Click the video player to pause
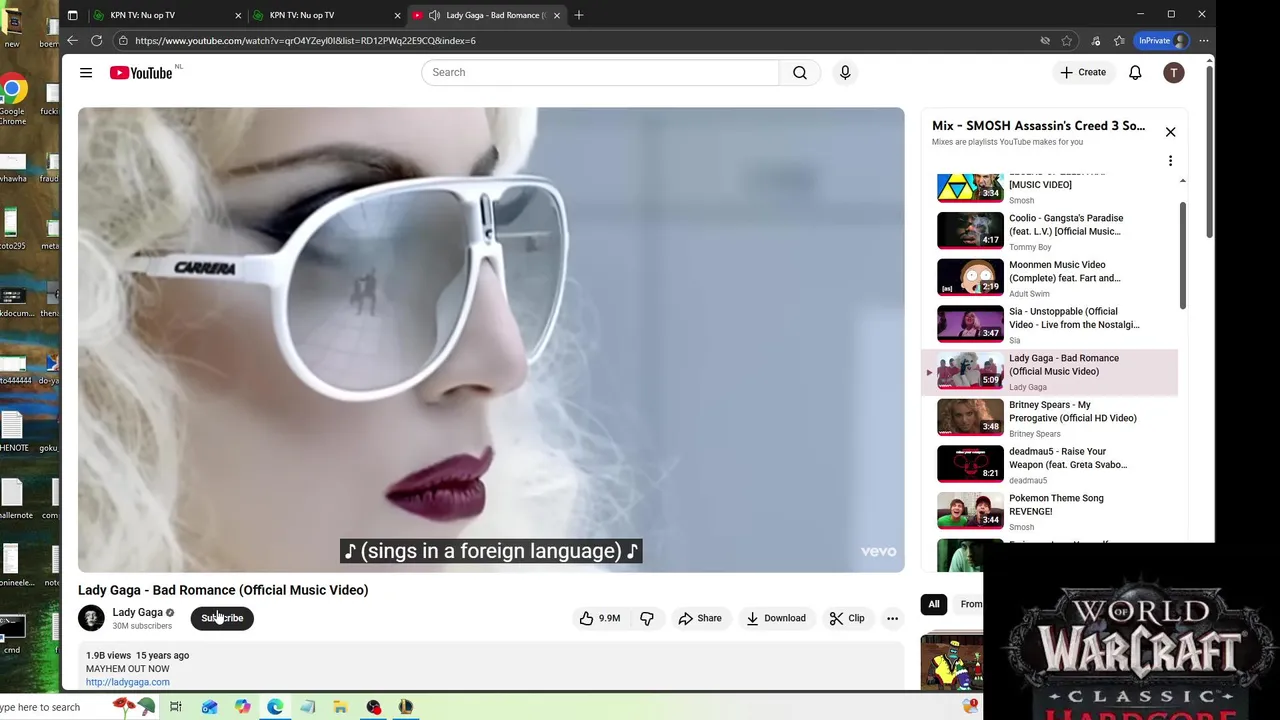 click(491, 340)
